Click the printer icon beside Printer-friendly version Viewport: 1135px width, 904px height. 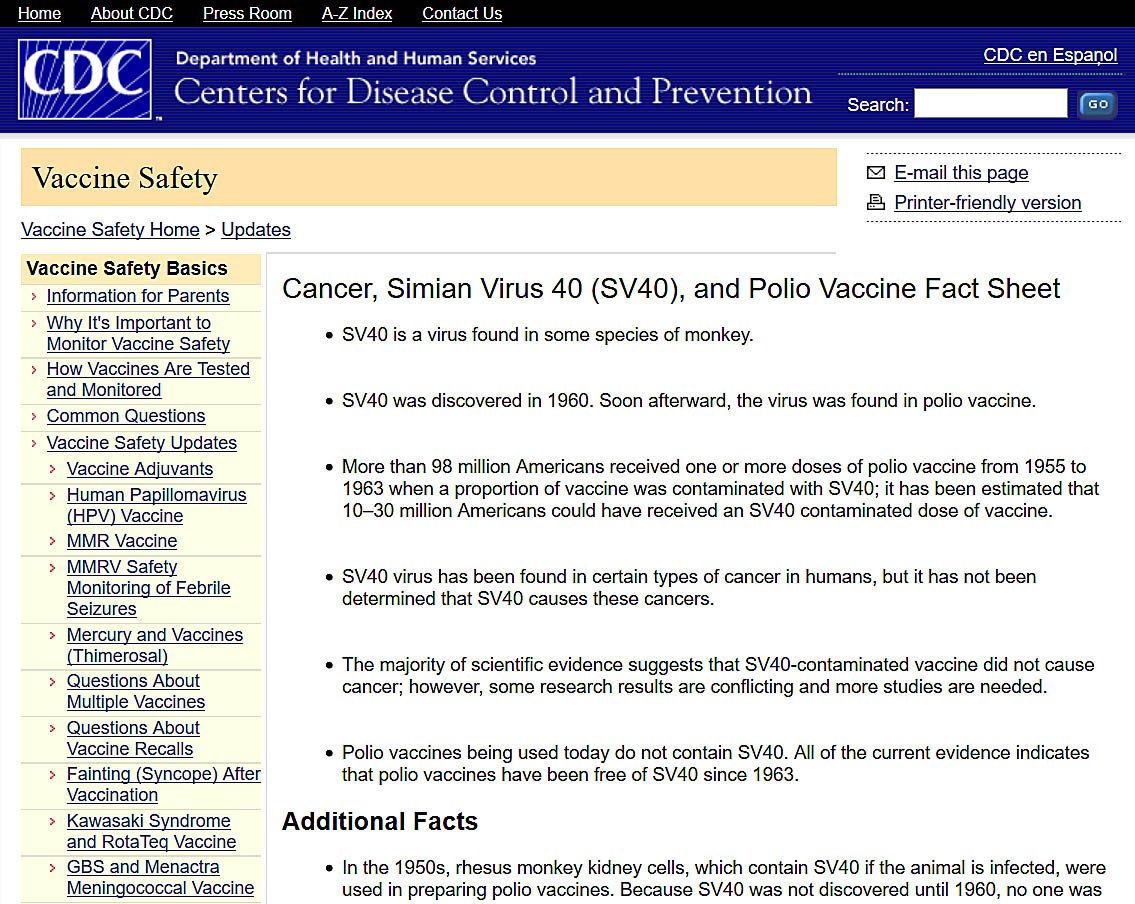(876, 202)
